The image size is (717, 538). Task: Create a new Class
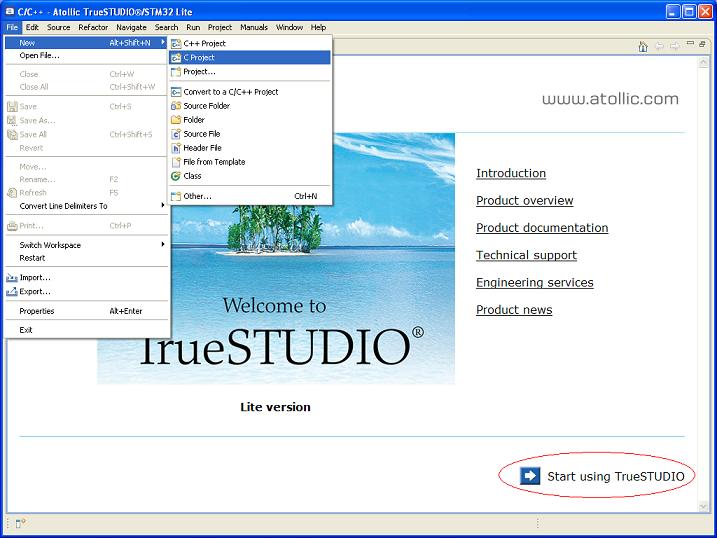pos(250,176)
